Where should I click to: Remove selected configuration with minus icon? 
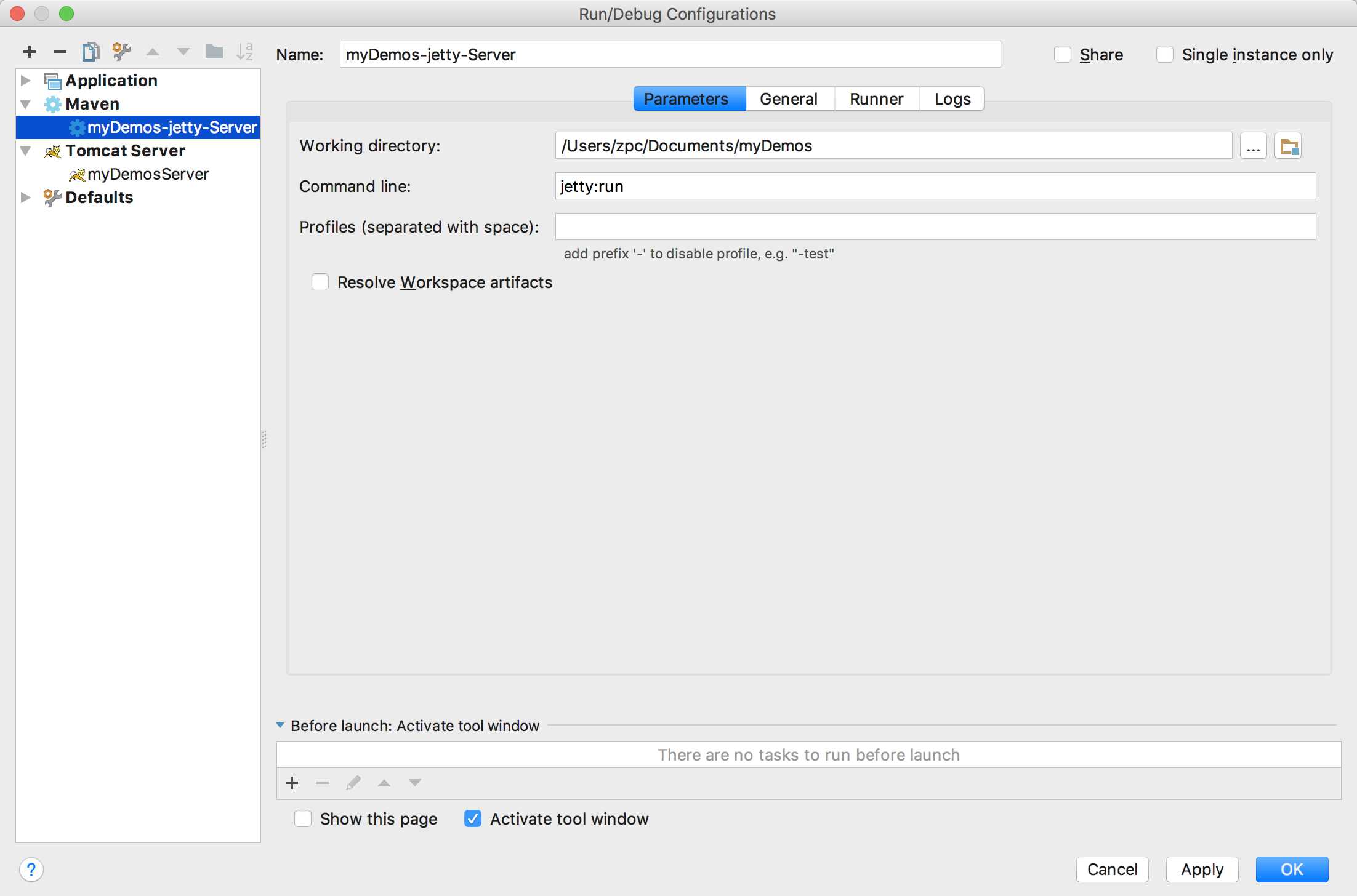[x=60, y=52]
